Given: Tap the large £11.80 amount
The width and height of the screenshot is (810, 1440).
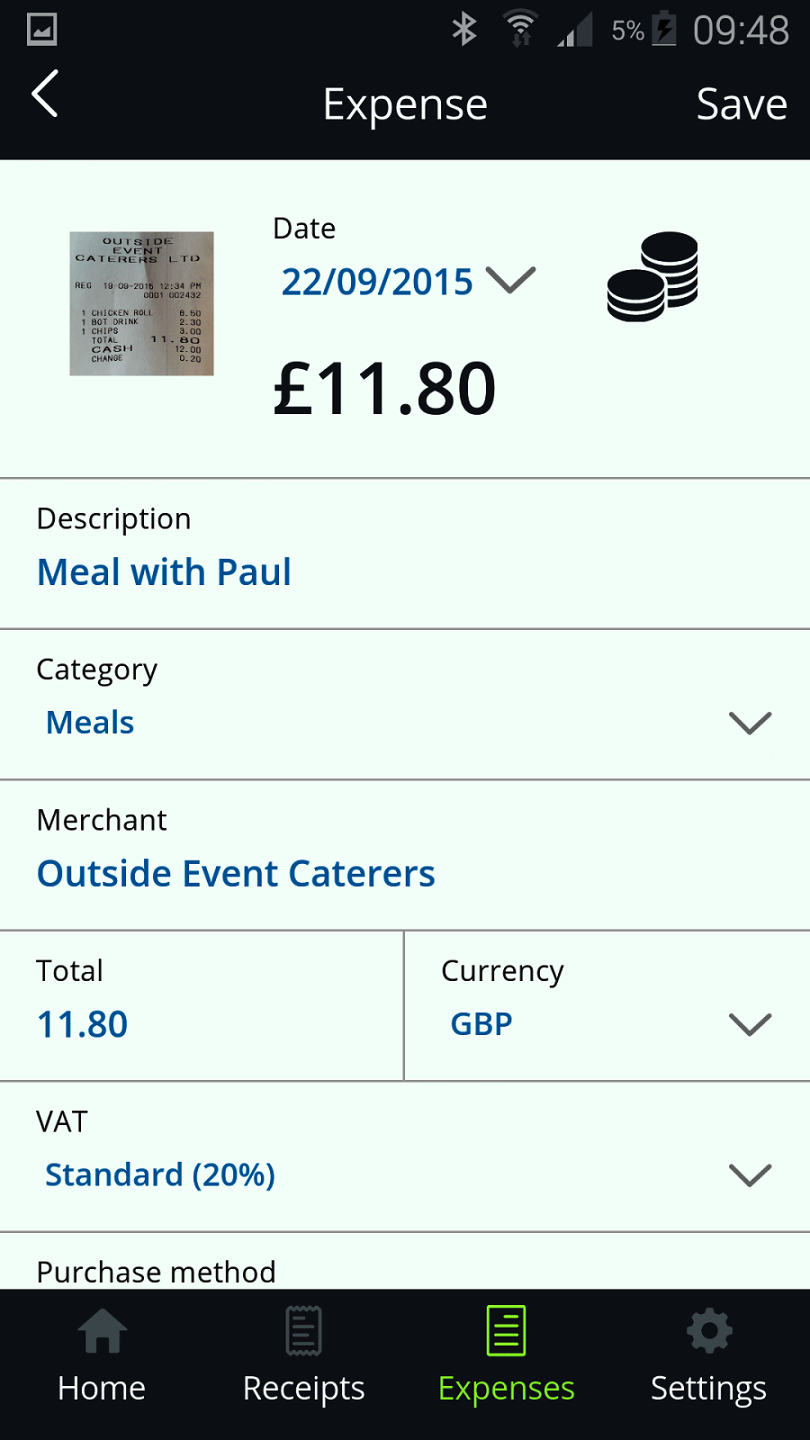Looking at the screenshot, I should pyautogui.click(x=385, y=389).
